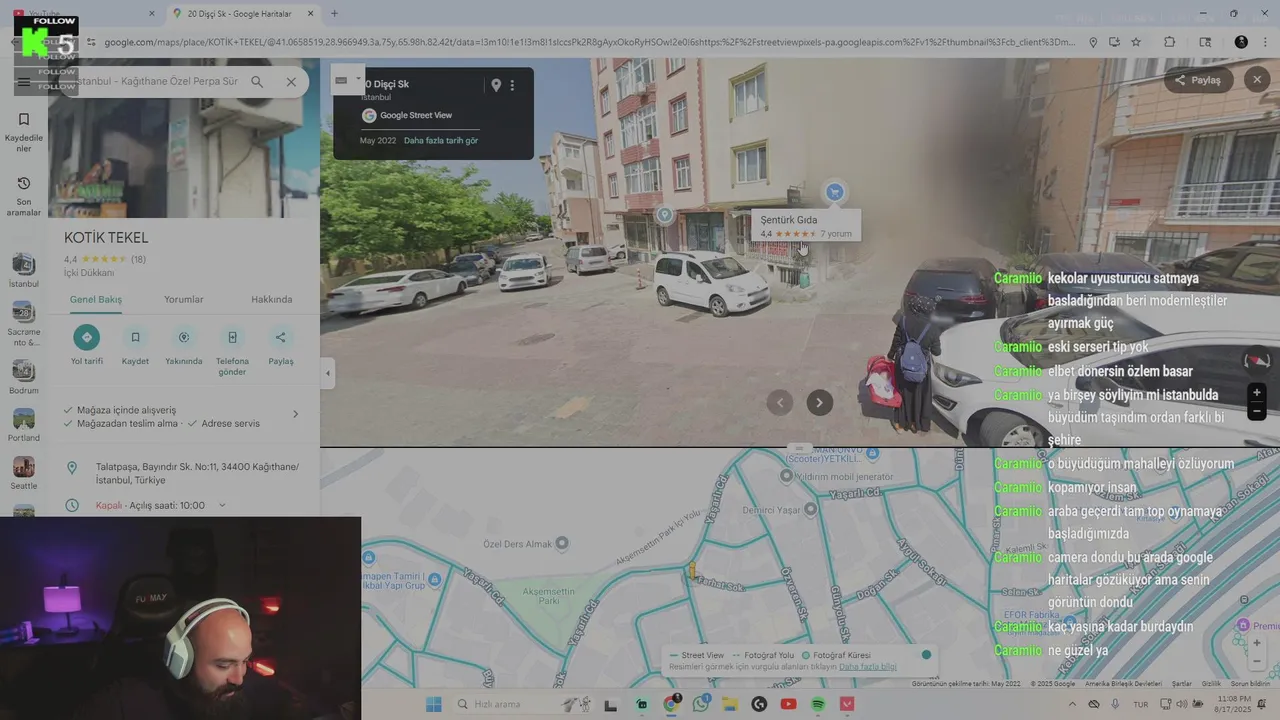Click the location permission icon in address bar
Screen dimensions: 1280x720
(1093, 42)
